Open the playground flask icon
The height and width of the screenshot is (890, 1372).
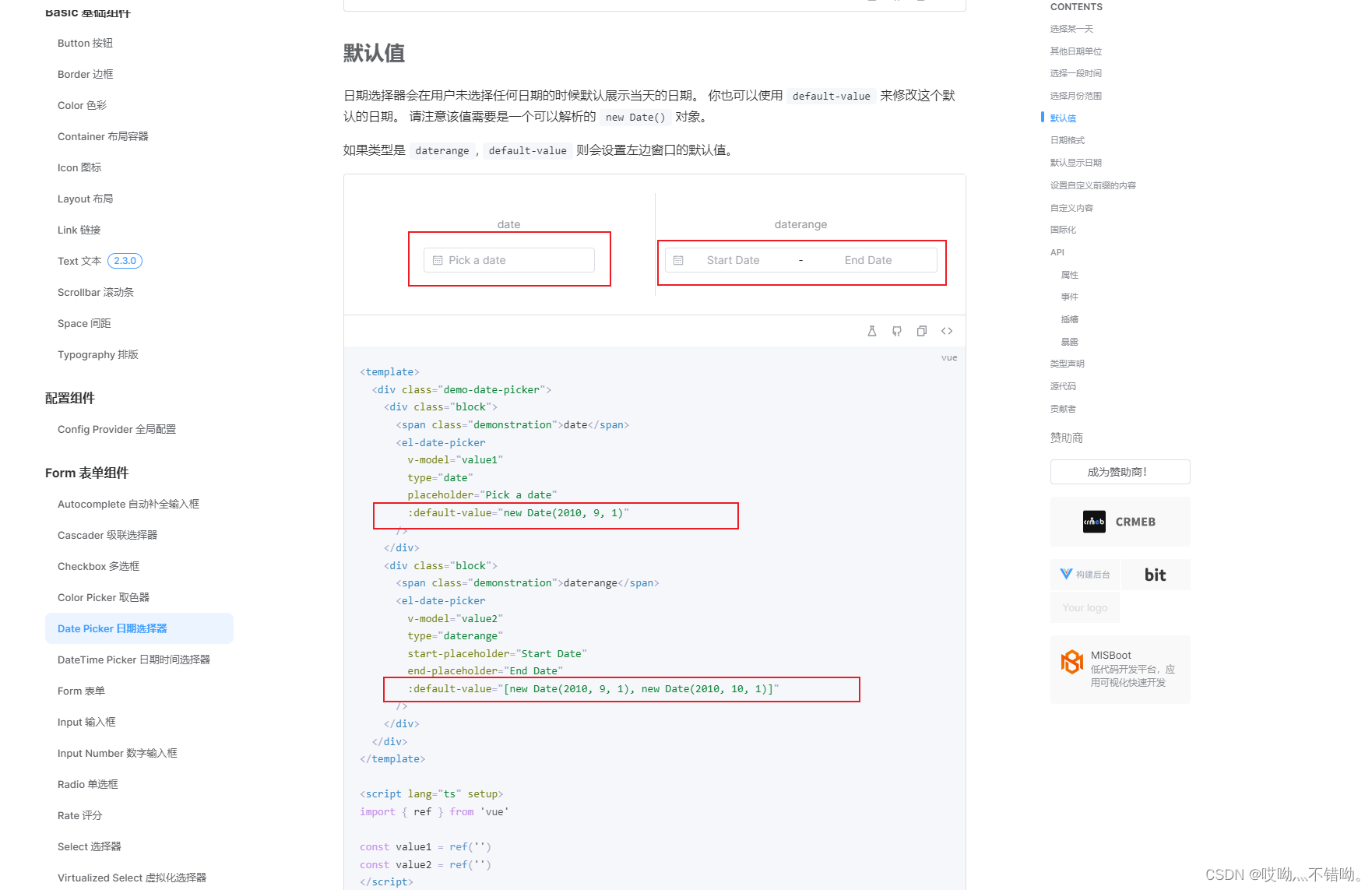[872, 331]
